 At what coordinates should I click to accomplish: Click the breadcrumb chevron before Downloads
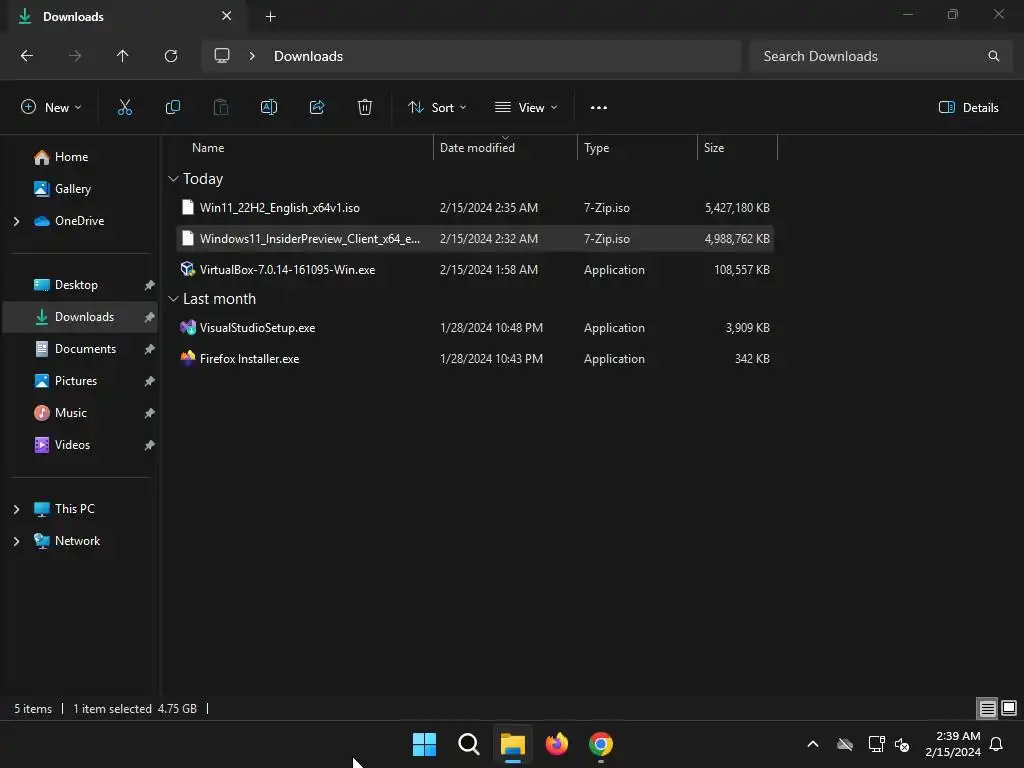(x=252, y=56)
